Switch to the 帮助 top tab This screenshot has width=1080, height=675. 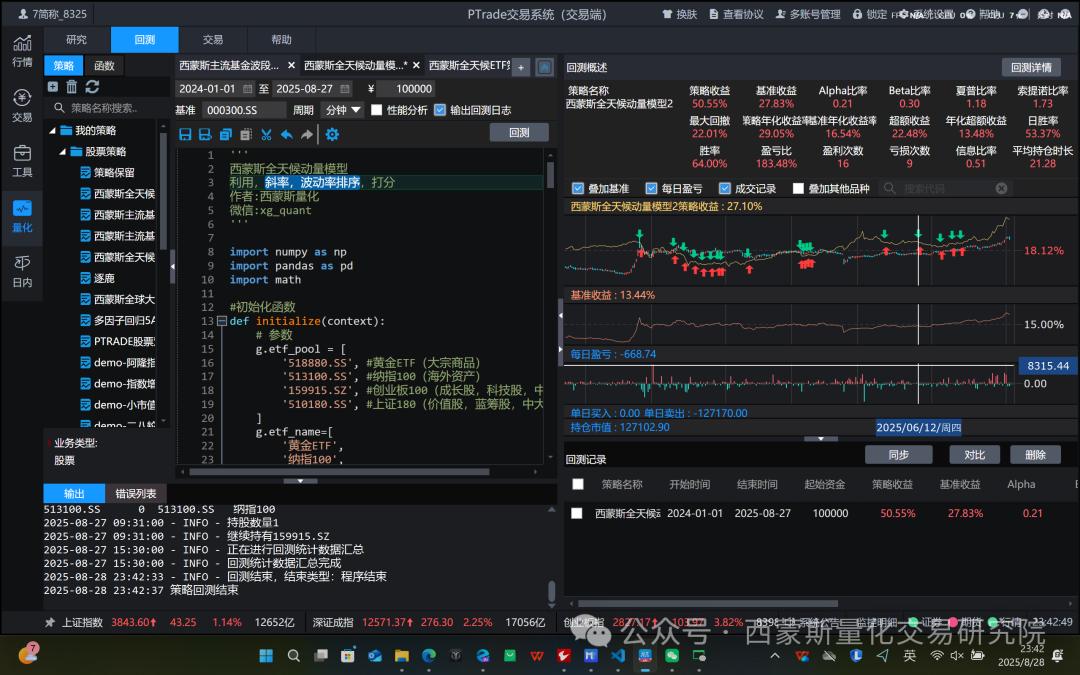[281, 40]
